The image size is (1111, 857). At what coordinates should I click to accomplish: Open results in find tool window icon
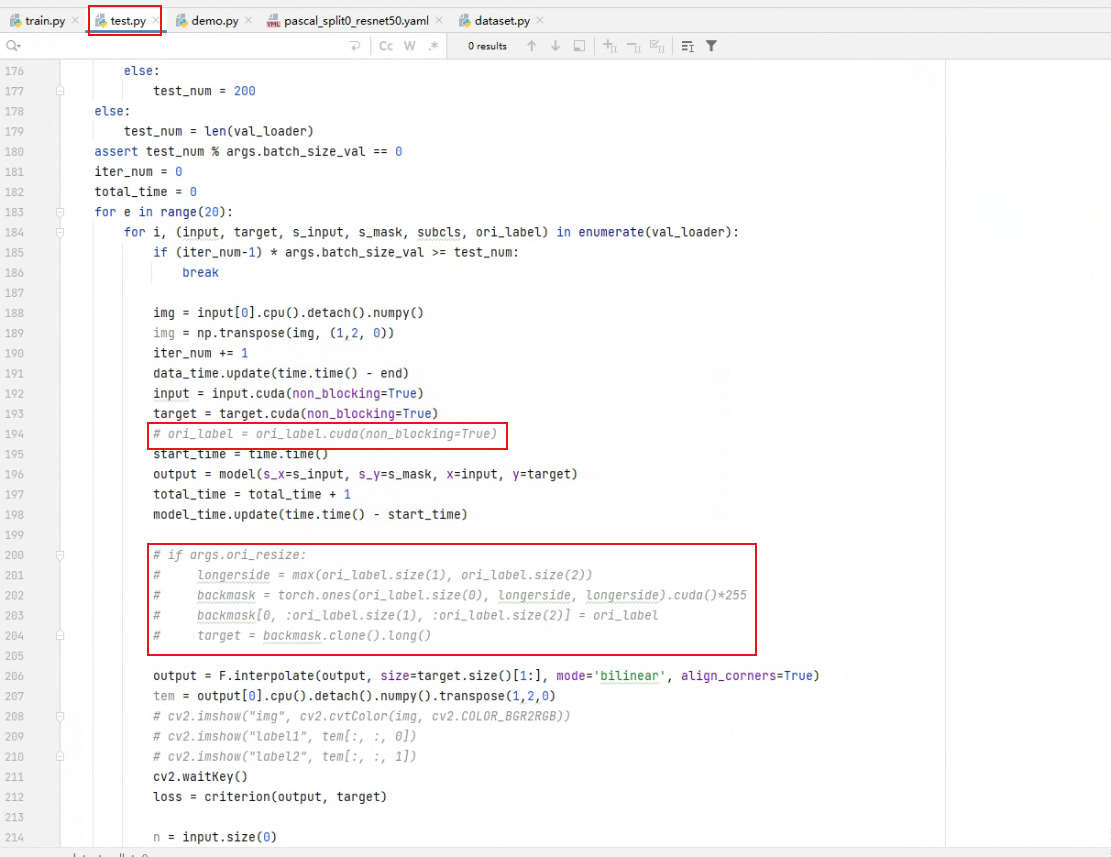click(x=687, y=46)
